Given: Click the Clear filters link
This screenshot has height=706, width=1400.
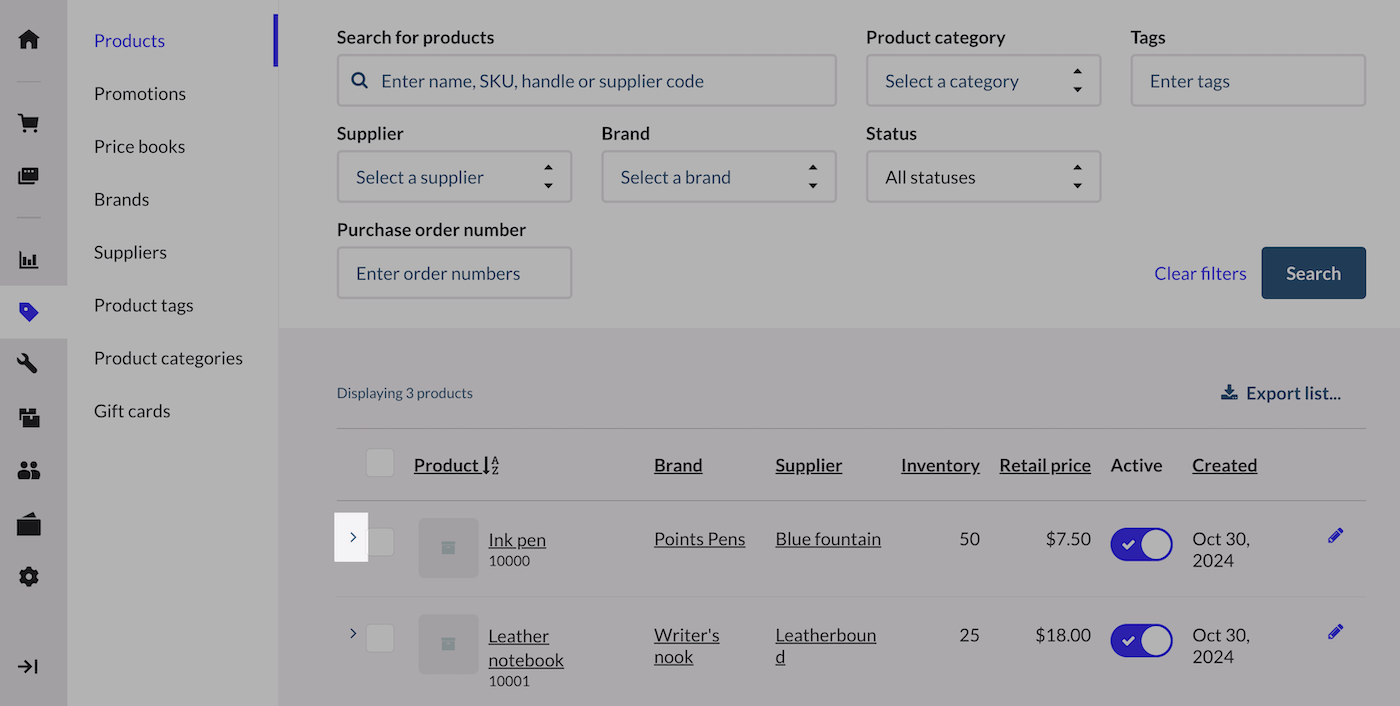Looking at the screenshot, I should (x=1200, y=273).
